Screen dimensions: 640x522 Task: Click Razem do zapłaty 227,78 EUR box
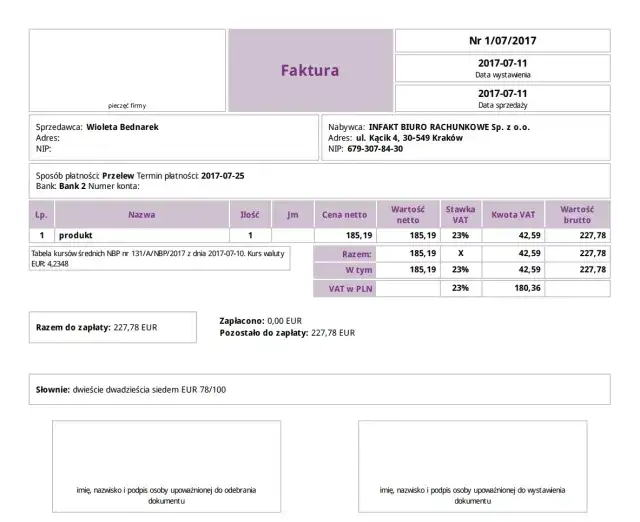(113, 327)
